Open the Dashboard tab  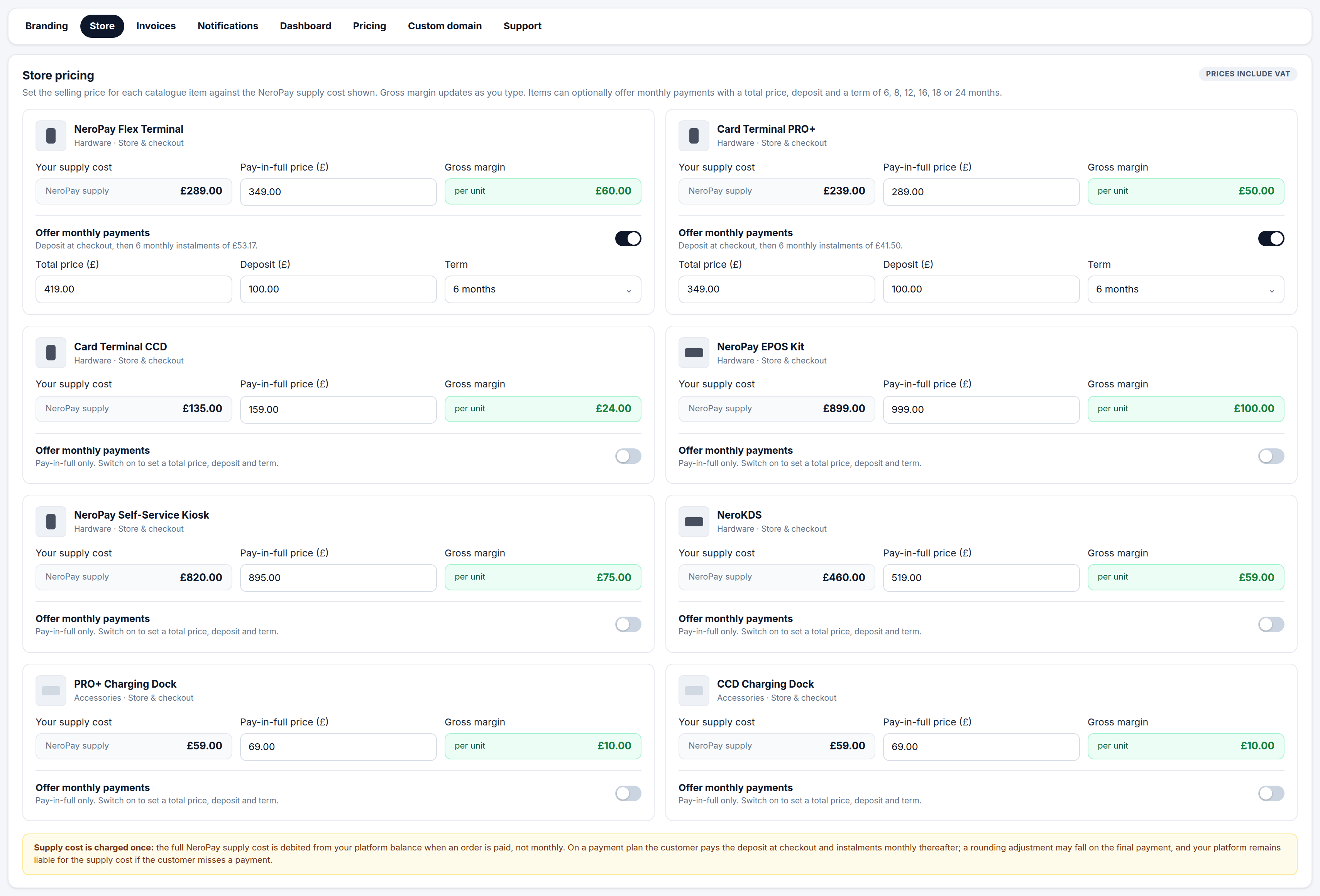point(306,26)
